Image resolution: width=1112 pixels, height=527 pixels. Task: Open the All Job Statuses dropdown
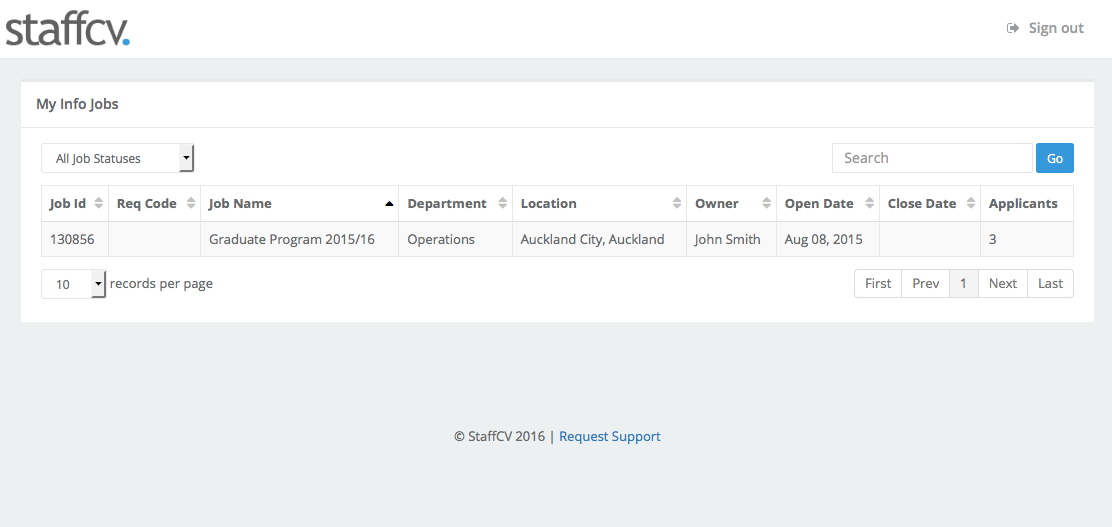(118, 158)
